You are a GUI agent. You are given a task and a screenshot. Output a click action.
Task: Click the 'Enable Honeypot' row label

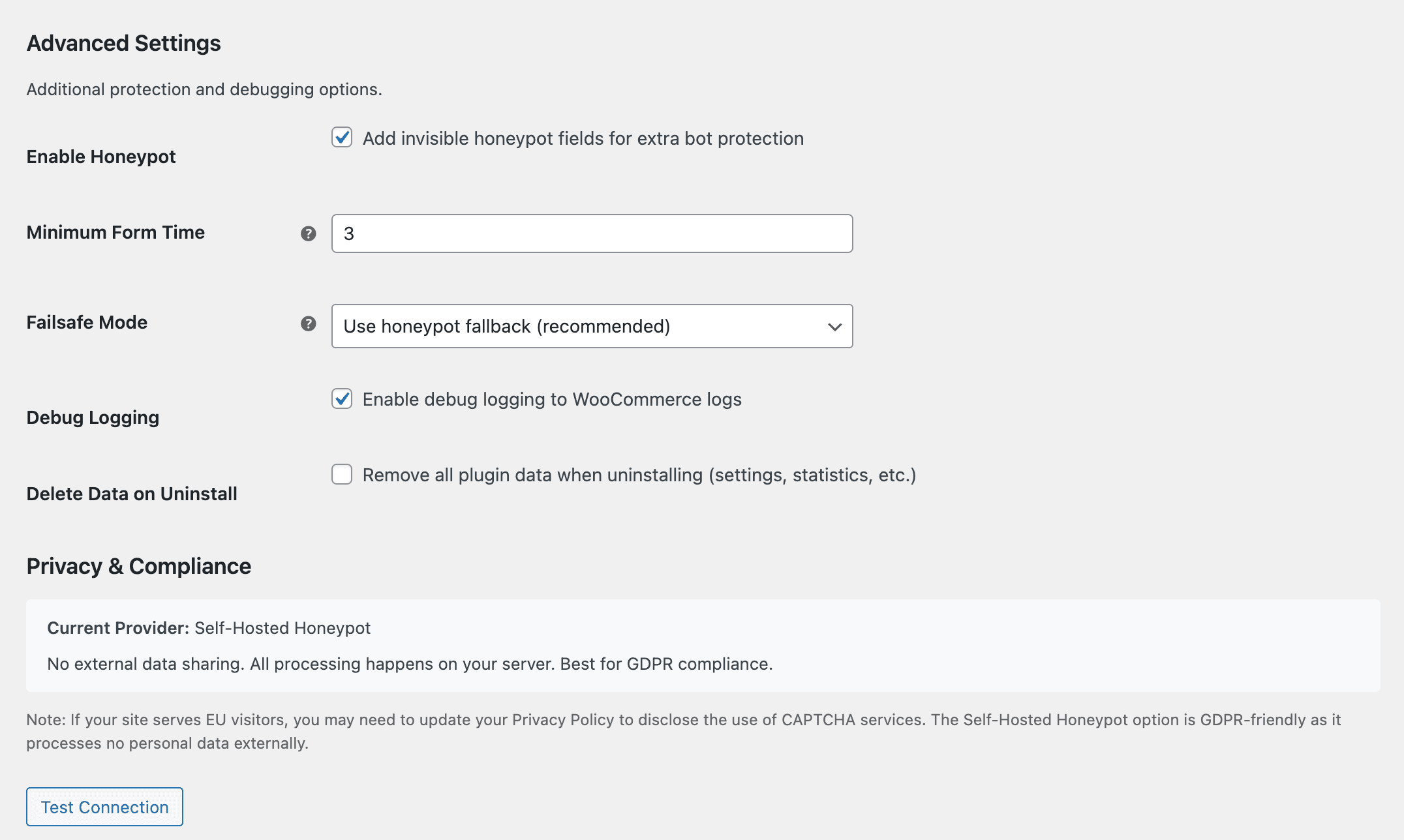101,157
